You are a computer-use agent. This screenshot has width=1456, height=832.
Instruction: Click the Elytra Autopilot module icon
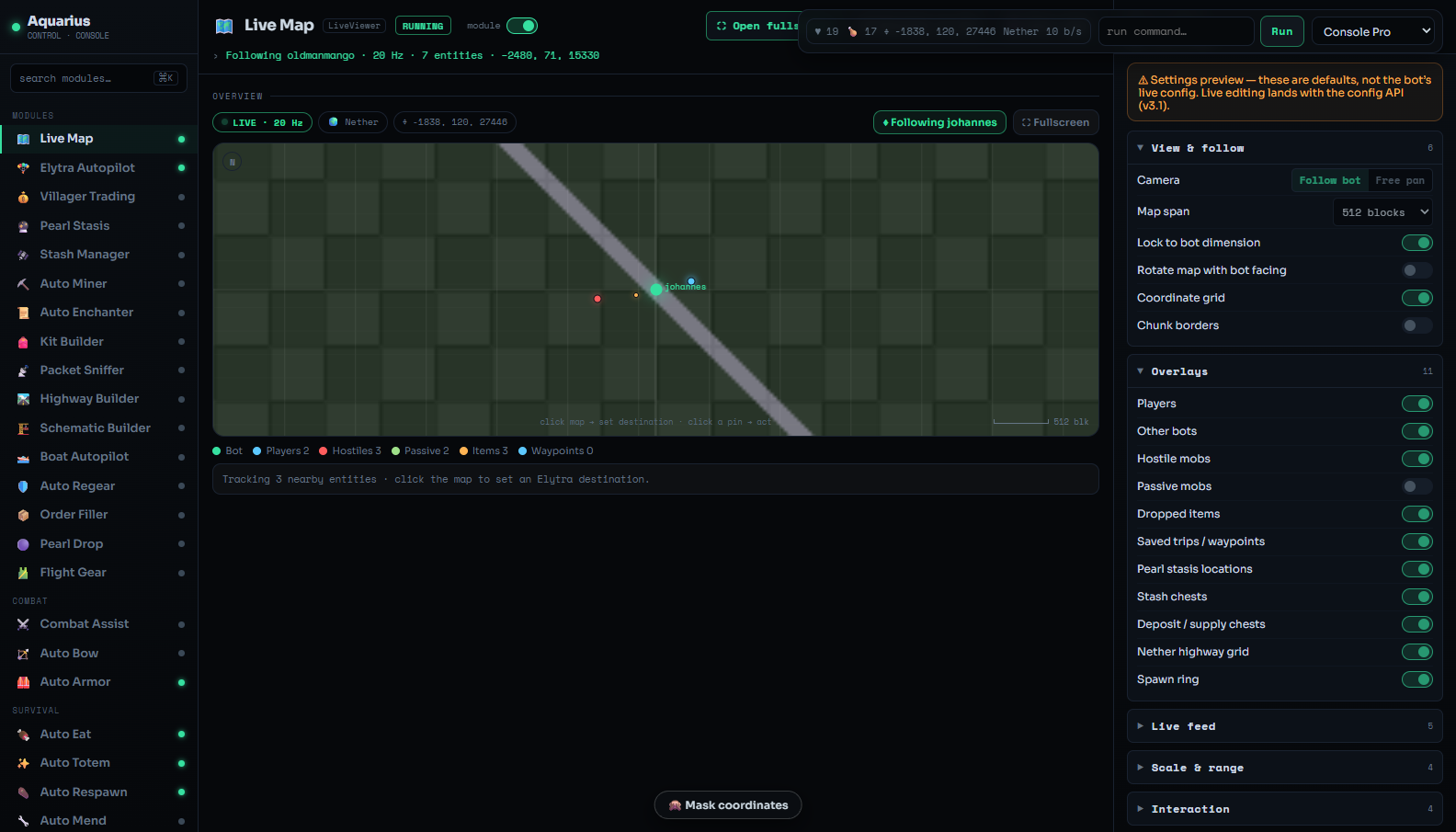pos(23,168)
